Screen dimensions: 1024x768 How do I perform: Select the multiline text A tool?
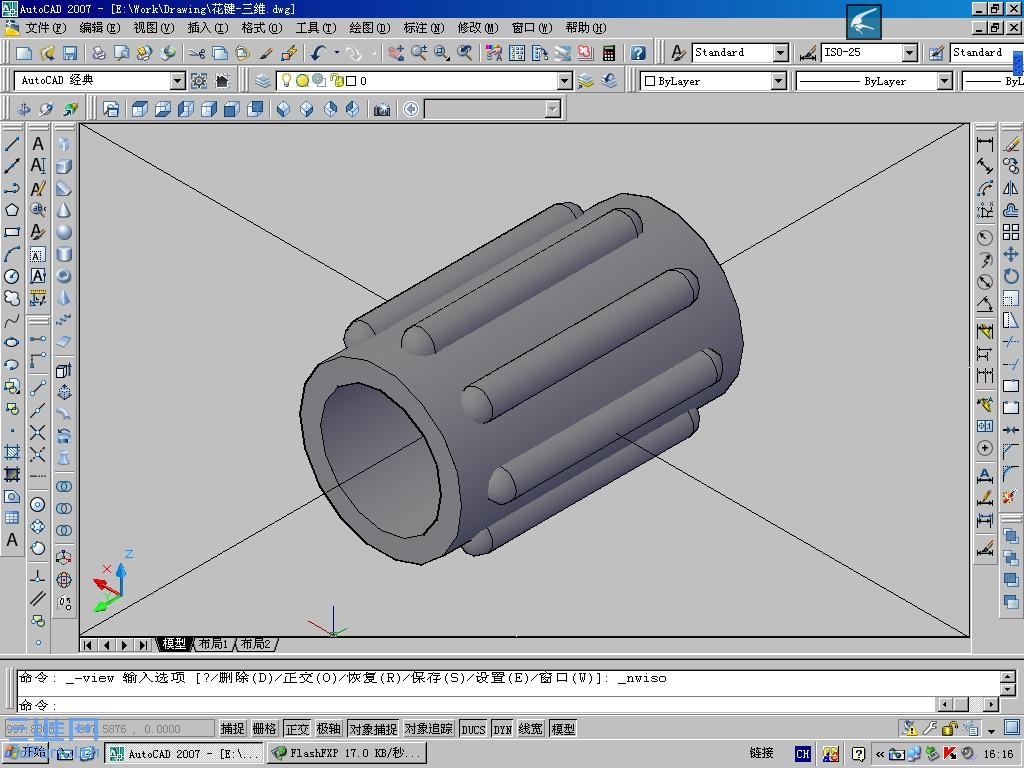[x=12, y=540]
